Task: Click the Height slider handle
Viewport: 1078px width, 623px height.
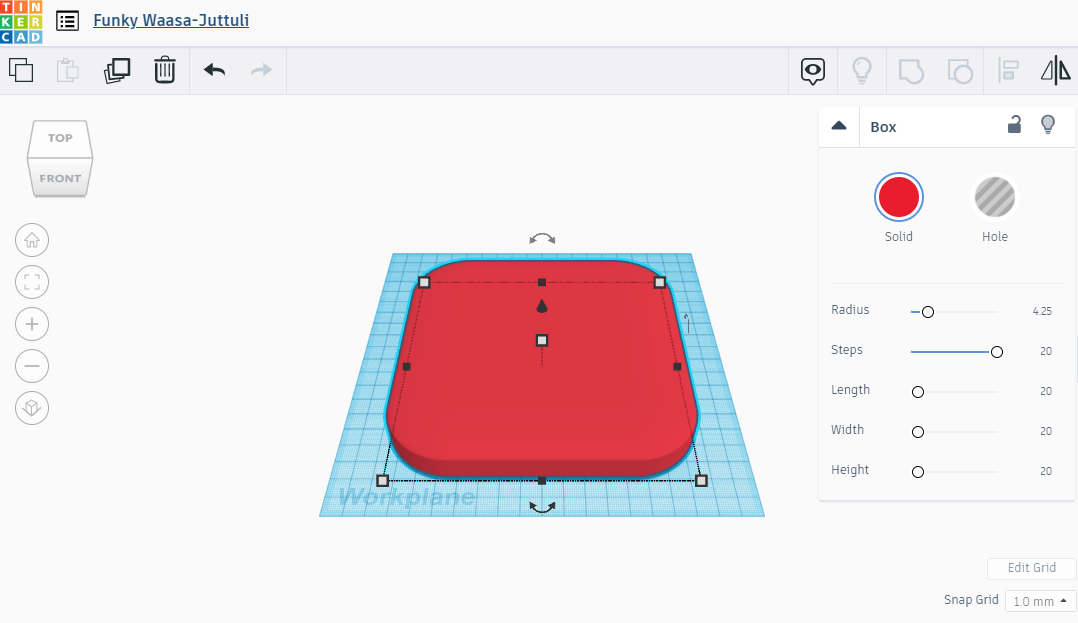Action: [x=918, y=472]
